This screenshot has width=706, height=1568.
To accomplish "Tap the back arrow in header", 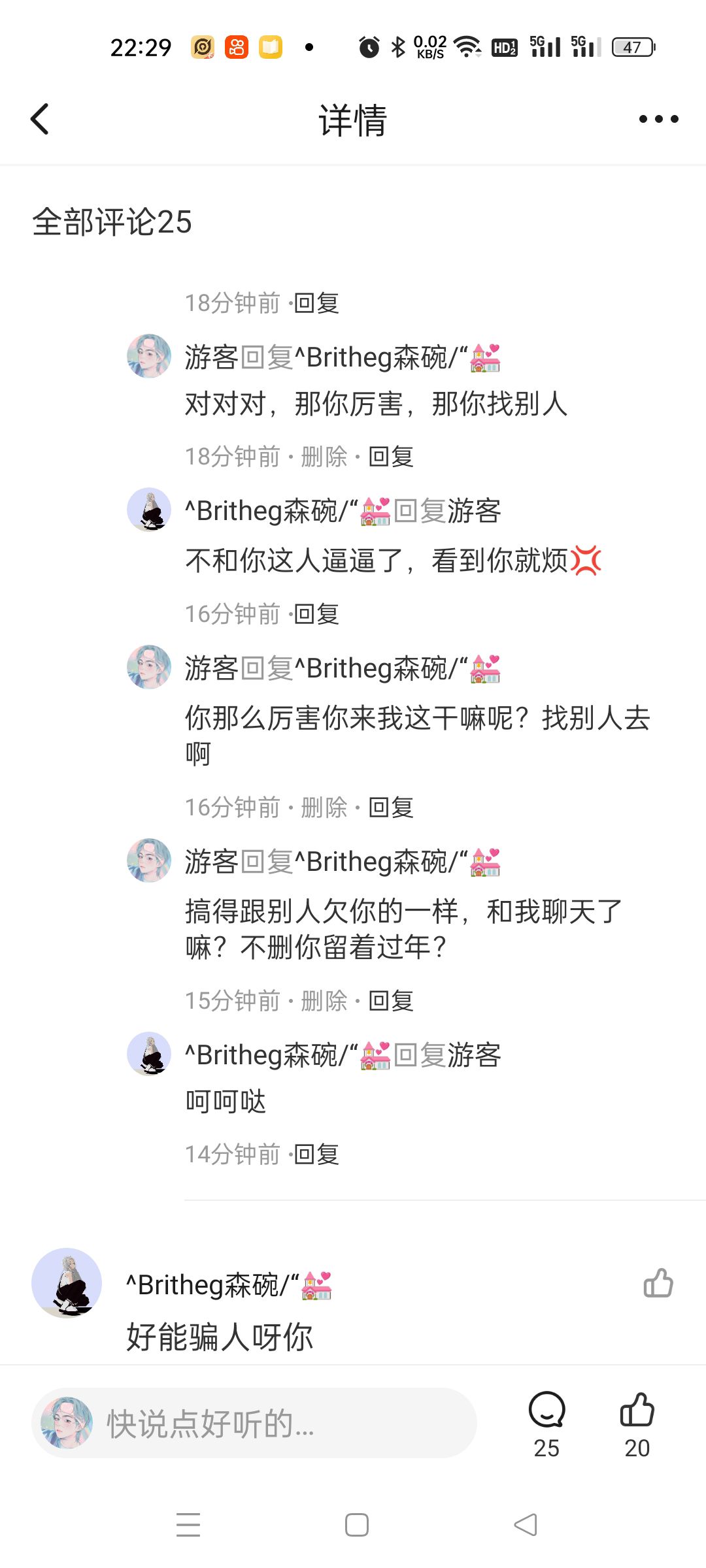I will (x=41, y=119).
